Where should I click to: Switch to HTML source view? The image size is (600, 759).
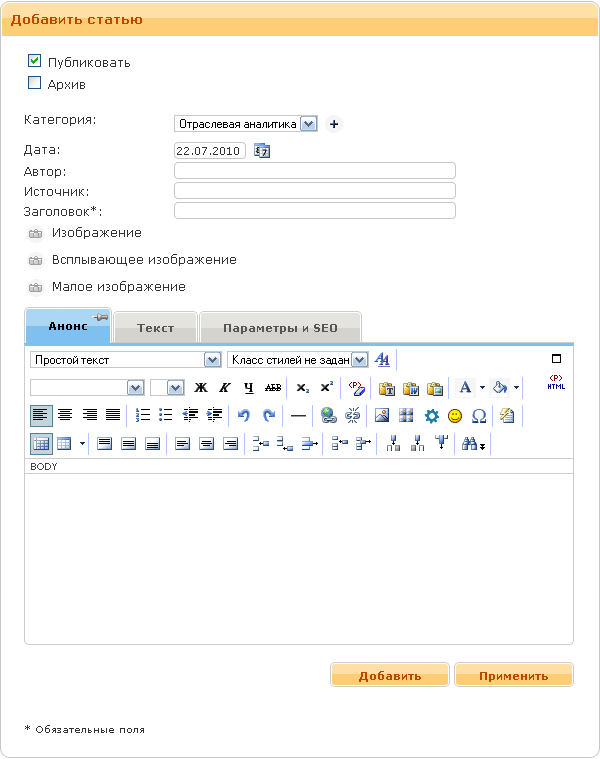point(556,382)
